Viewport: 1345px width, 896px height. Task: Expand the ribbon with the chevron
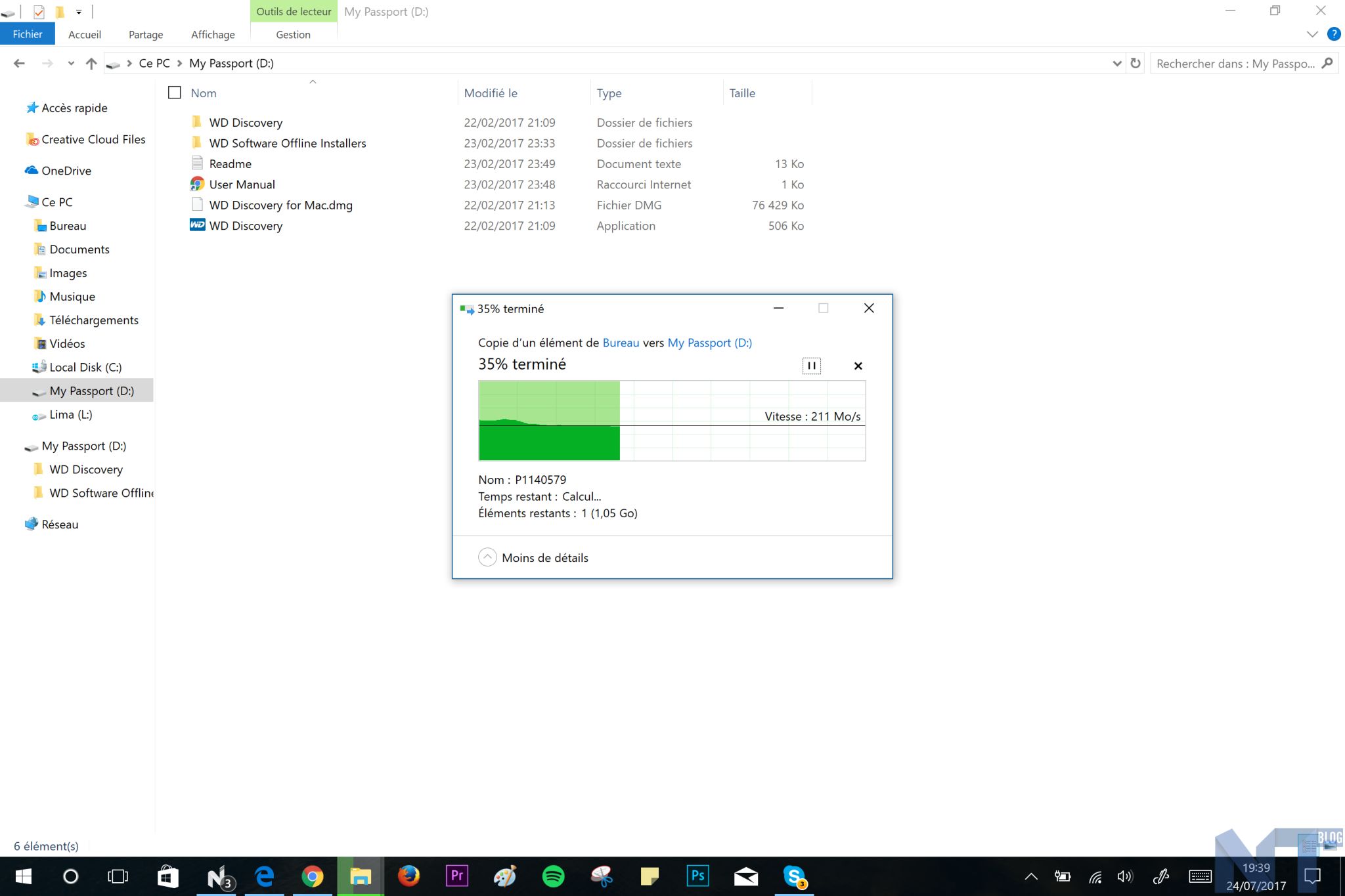pyautogui.click(x=1312, y=34)
